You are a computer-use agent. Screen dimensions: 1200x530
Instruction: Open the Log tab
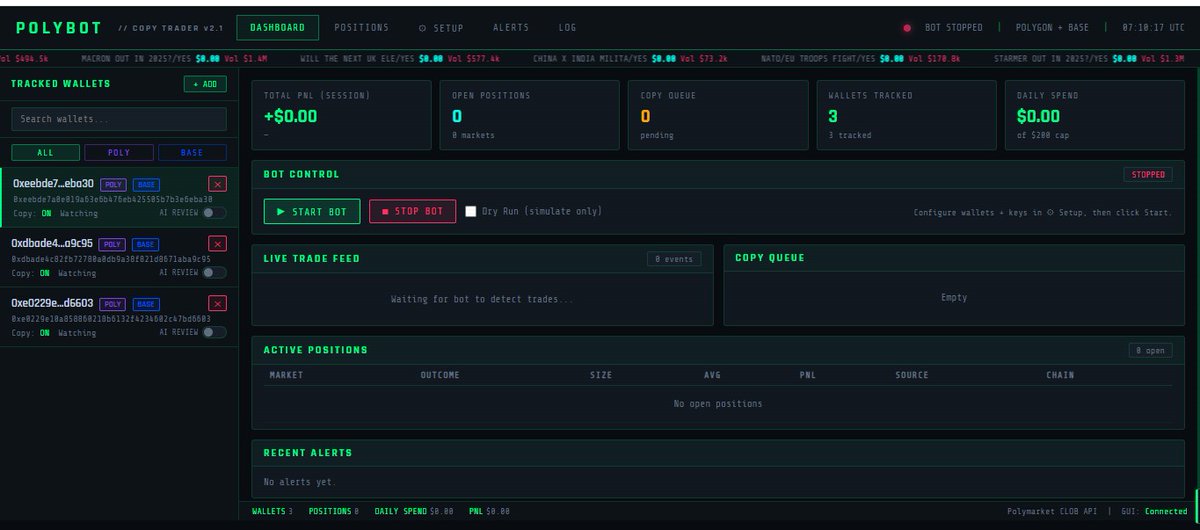(567, 28)
